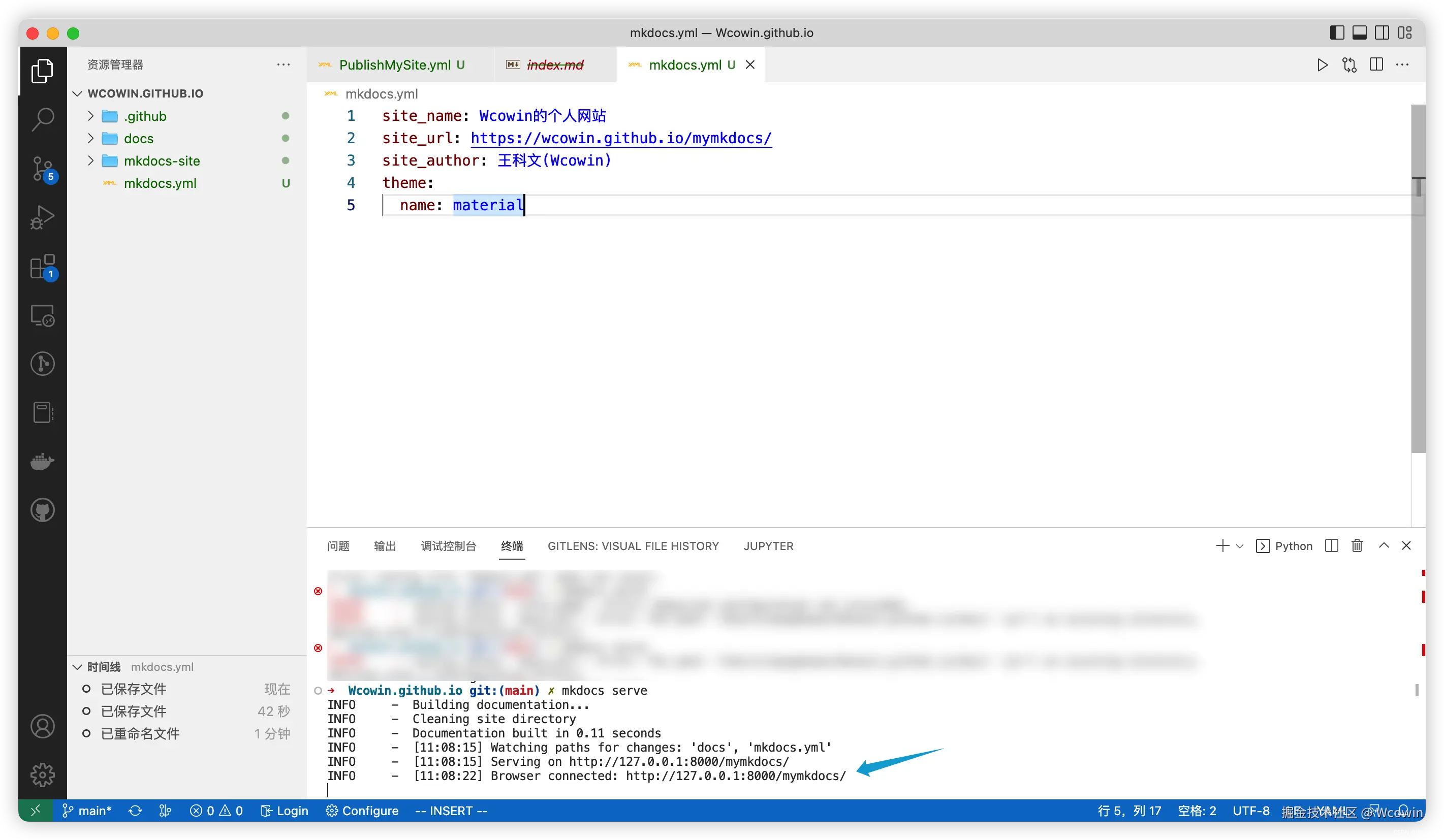Screen dimensions: 1444x840
Task: Open the Search view in activity bar
Action: 42,120
